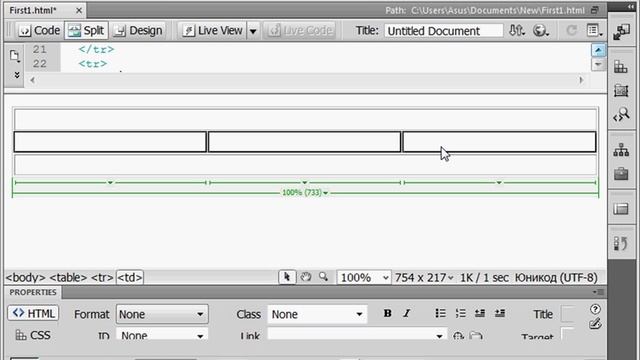Open the Properties panel options menu
The image size is (640, 360).
click(x=598, y=292)
